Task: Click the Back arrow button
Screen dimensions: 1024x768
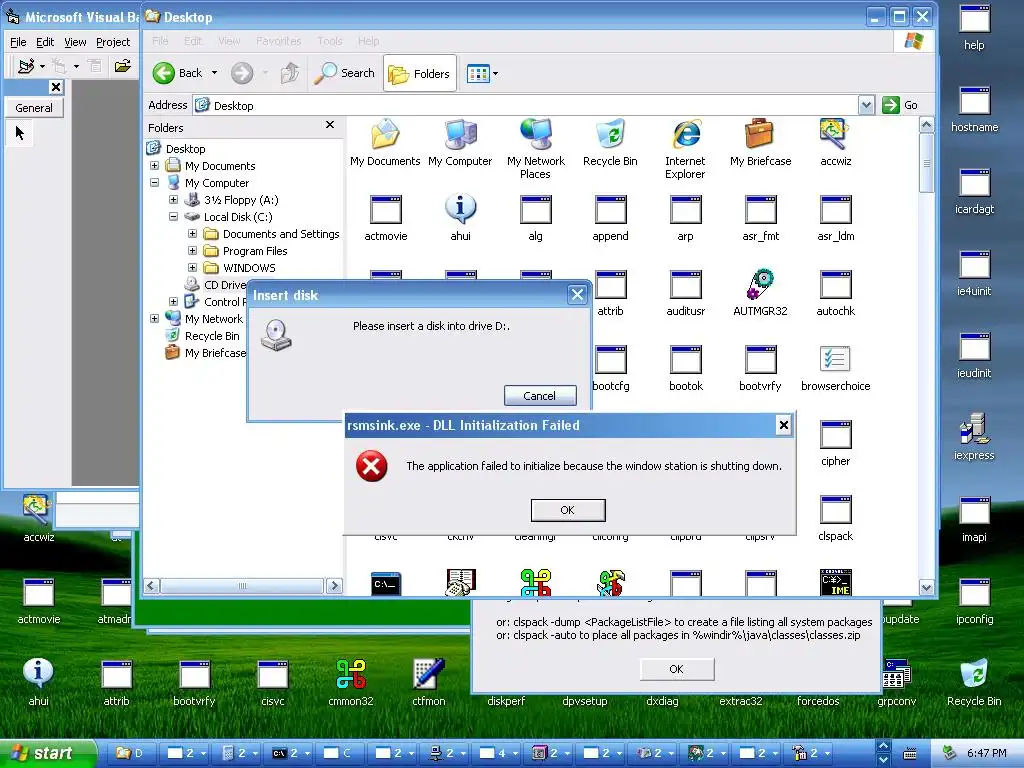Action: pos(178,73)
